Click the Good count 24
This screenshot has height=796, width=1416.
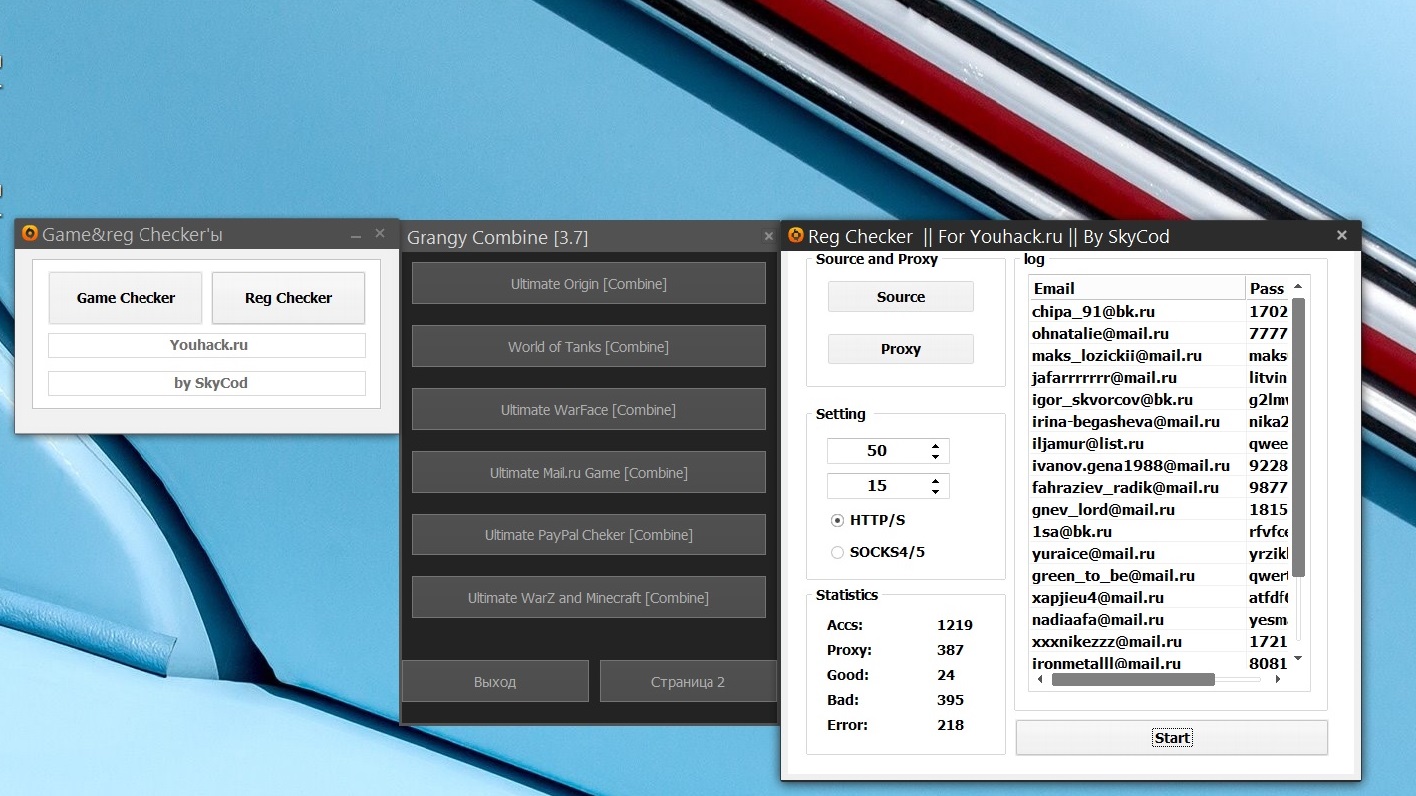point(946,675)
